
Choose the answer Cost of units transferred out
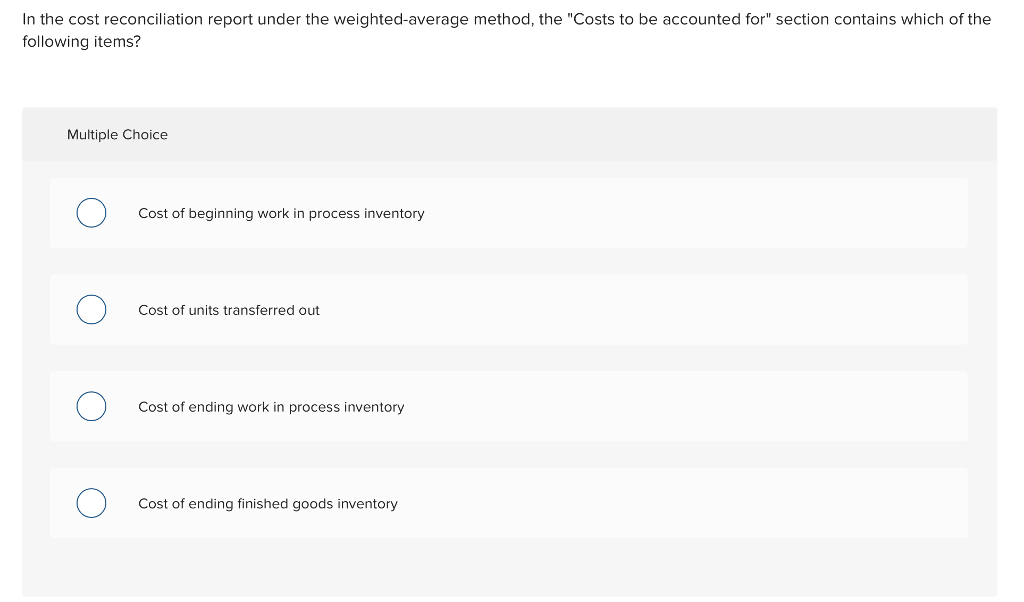(229, 310)
